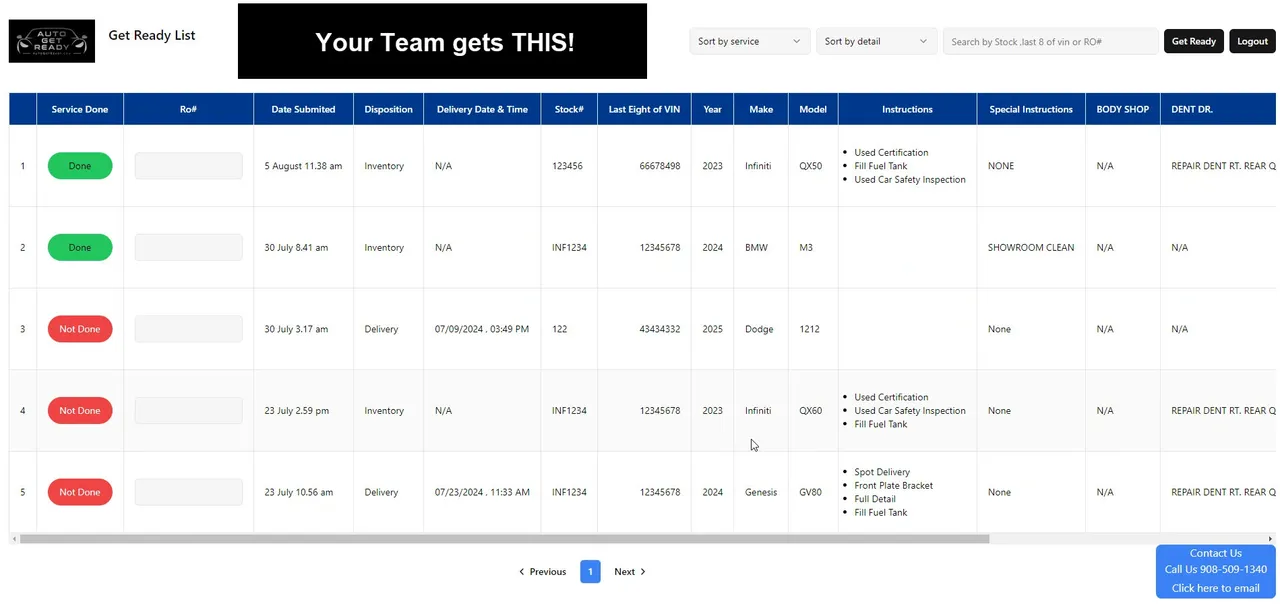
Task: Click the Ro# field in row 1
Action: click(188, 166)
